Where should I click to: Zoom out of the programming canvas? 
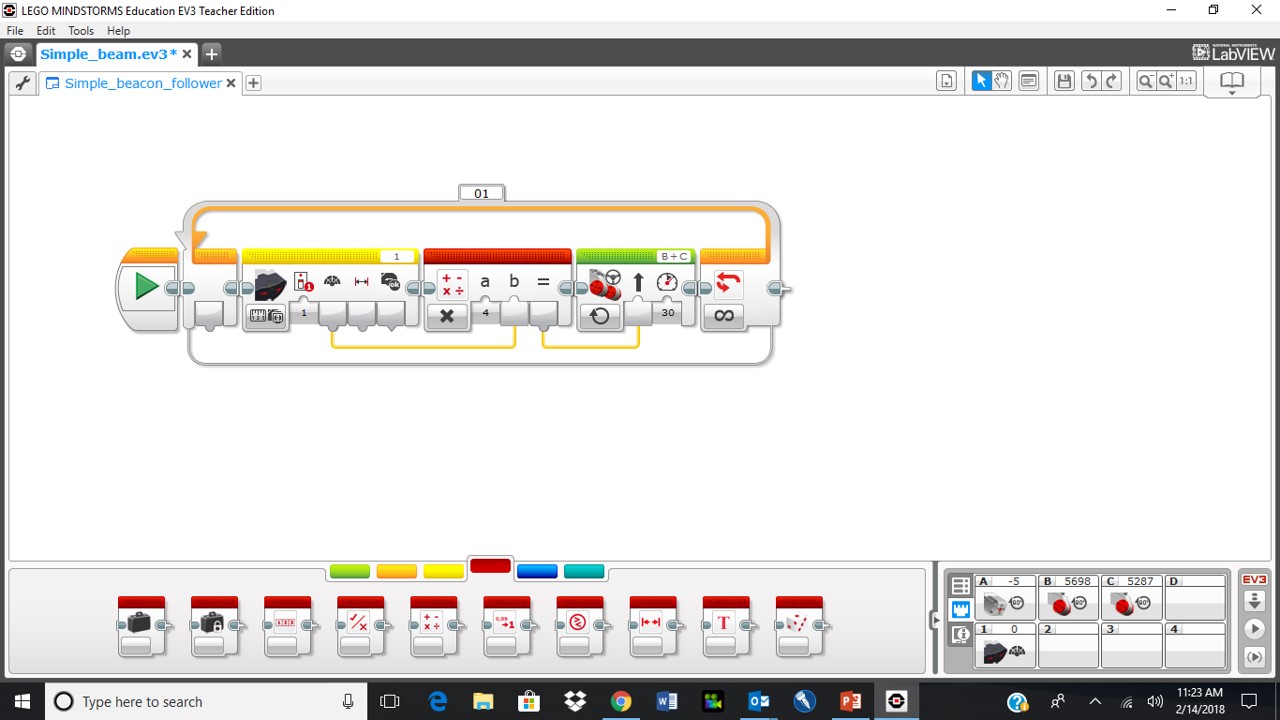tap(1146, 81)
